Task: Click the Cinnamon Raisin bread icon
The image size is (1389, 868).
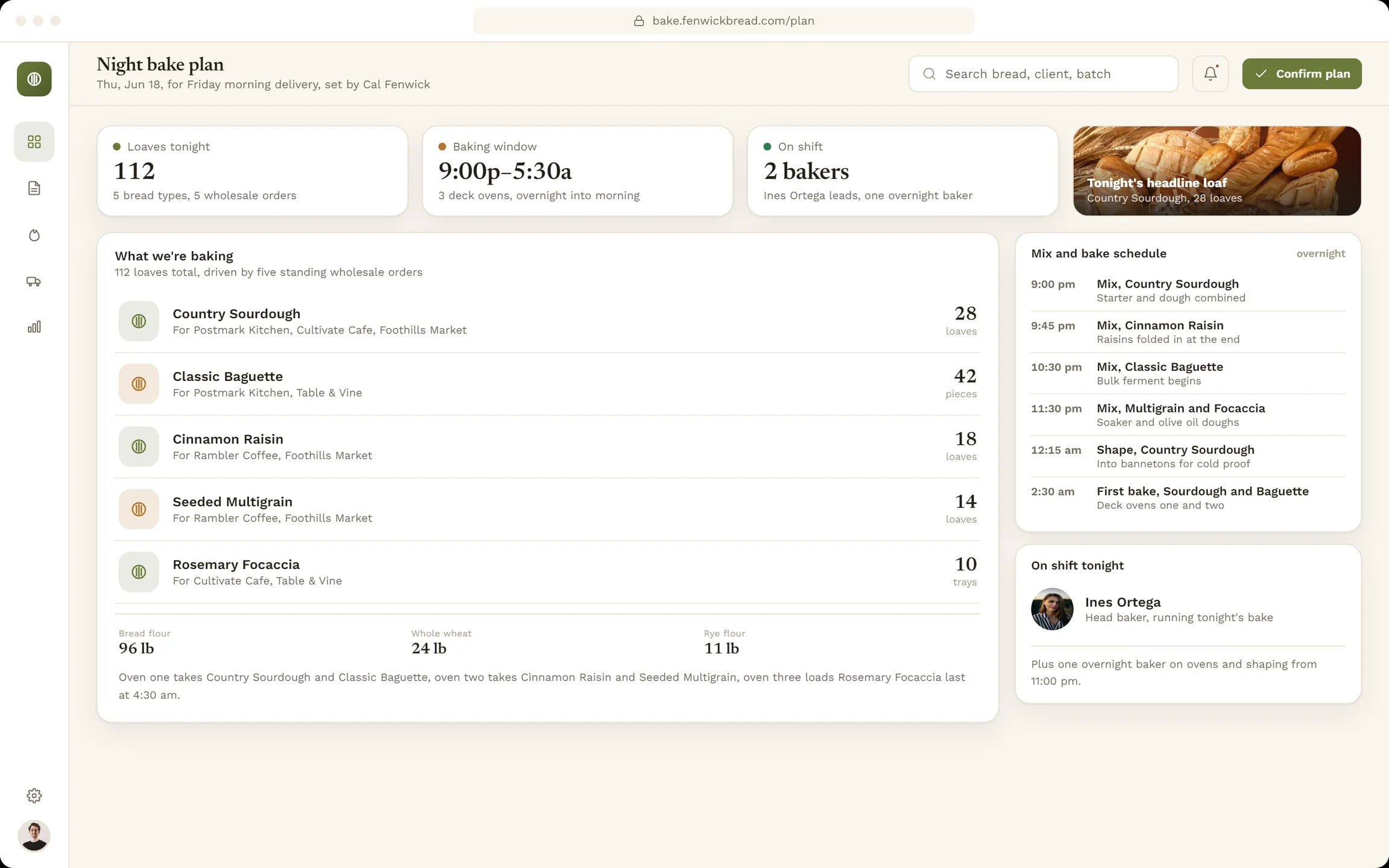Action: click(139, 447)
